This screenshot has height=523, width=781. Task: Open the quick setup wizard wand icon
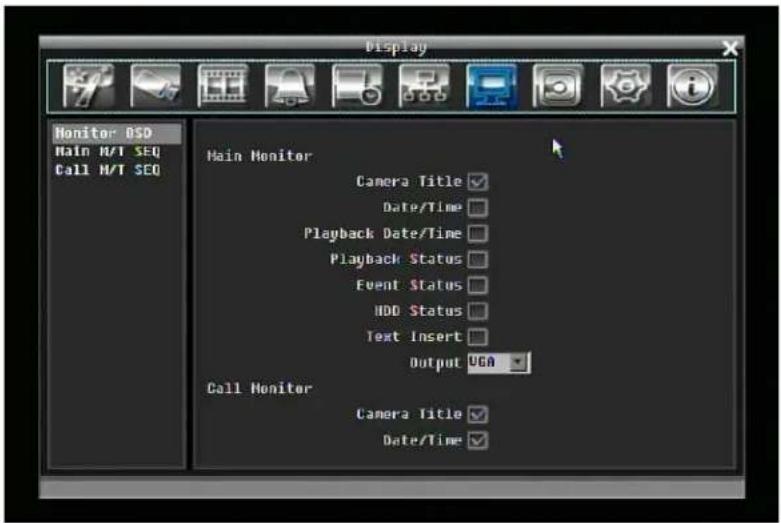(x=88, y=86)
